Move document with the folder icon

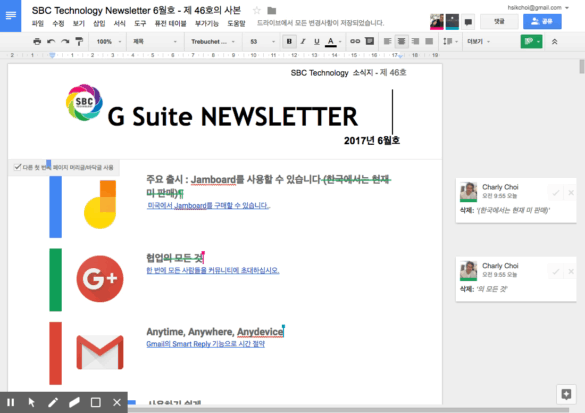pos(272,10)
